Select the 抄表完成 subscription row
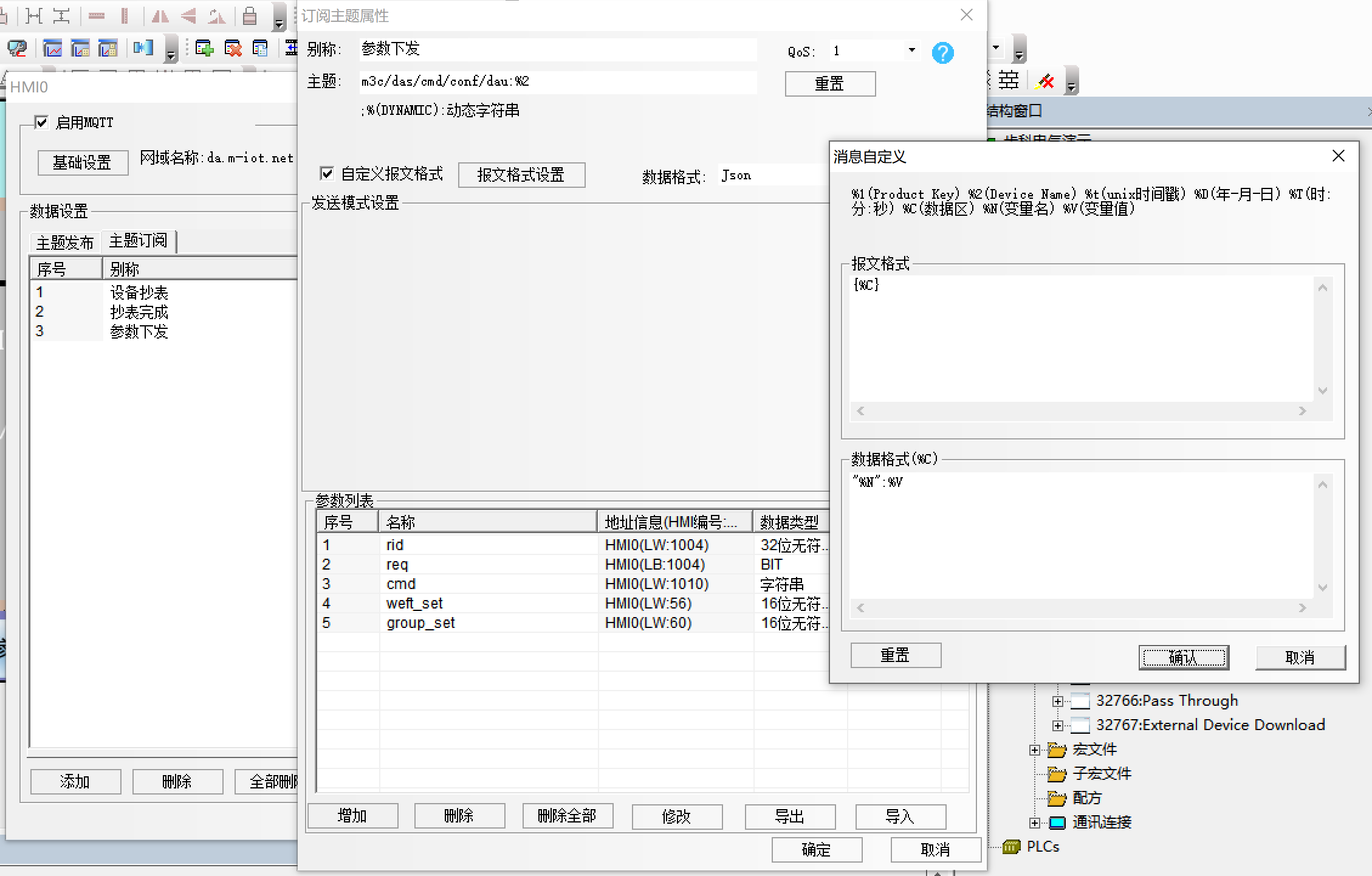This screenshot has width=1372, height=876. [164, 312]
